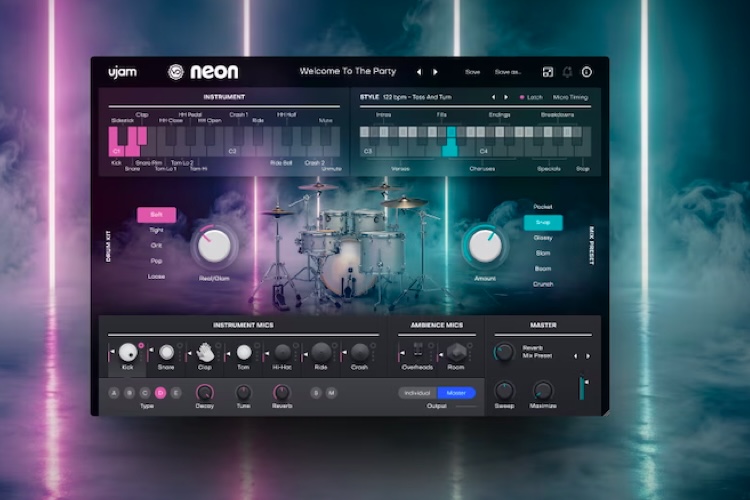
Task: Select the Ride mic channel icon
Action: (321, 353)
